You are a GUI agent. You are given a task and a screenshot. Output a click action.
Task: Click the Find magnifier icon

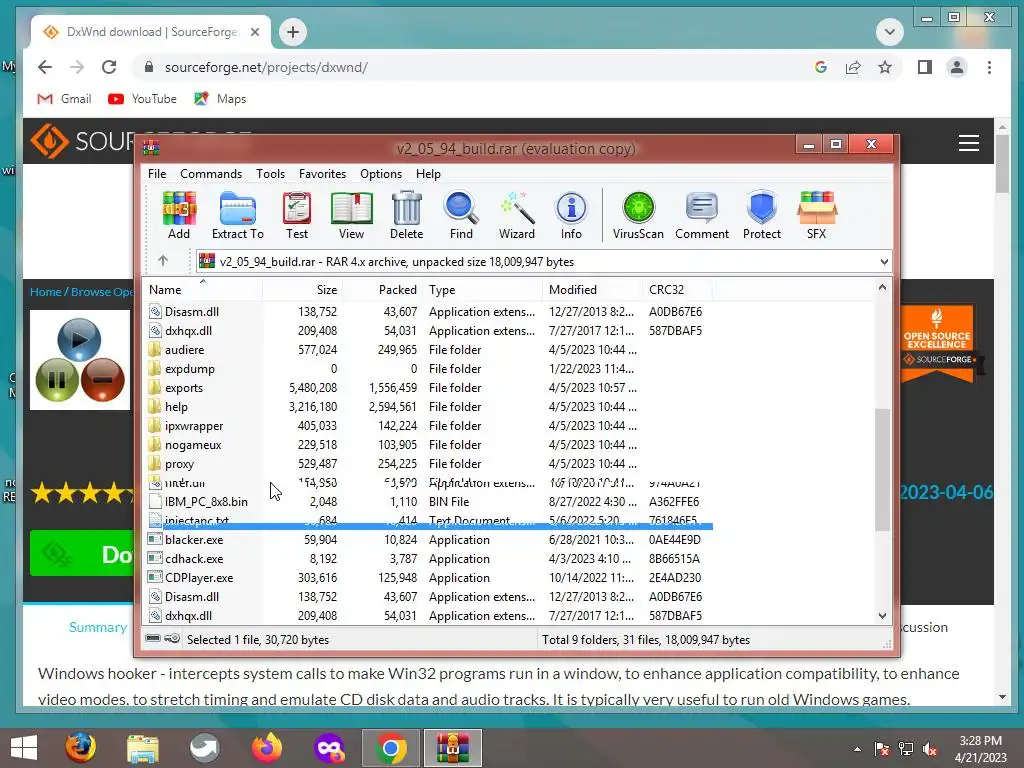click(461, 216)
